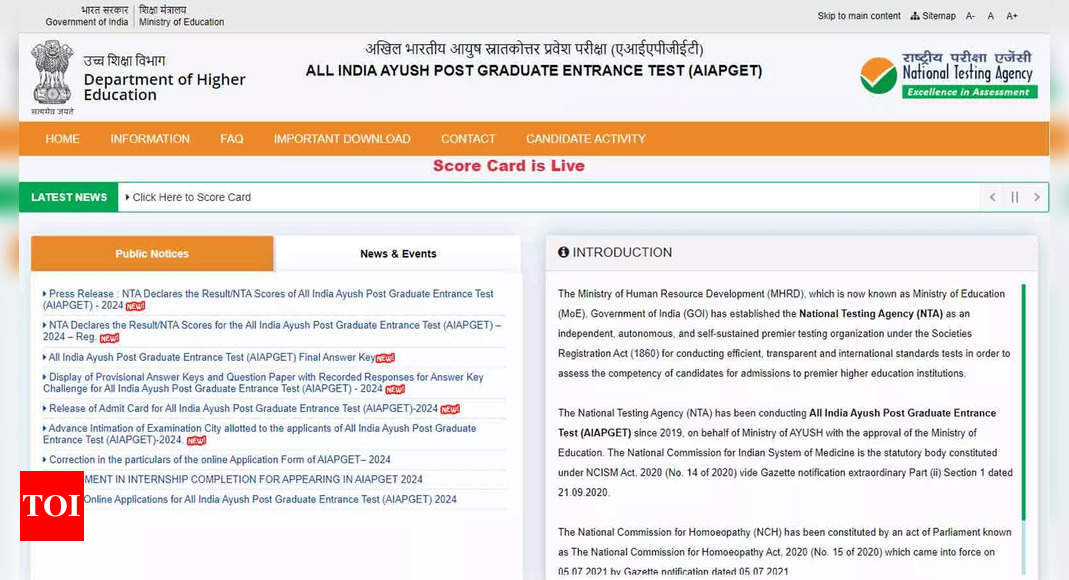Open Release of Admit Card notice

pos(243,408)
